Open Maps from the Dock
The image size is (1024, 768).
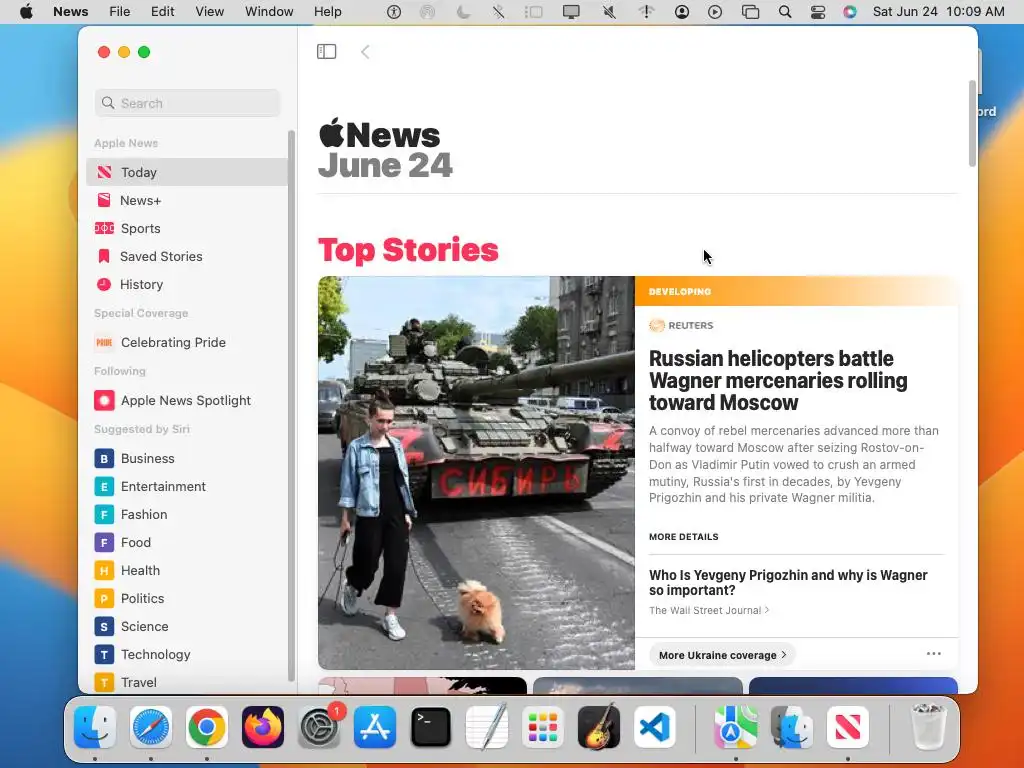tap(735, 727)
